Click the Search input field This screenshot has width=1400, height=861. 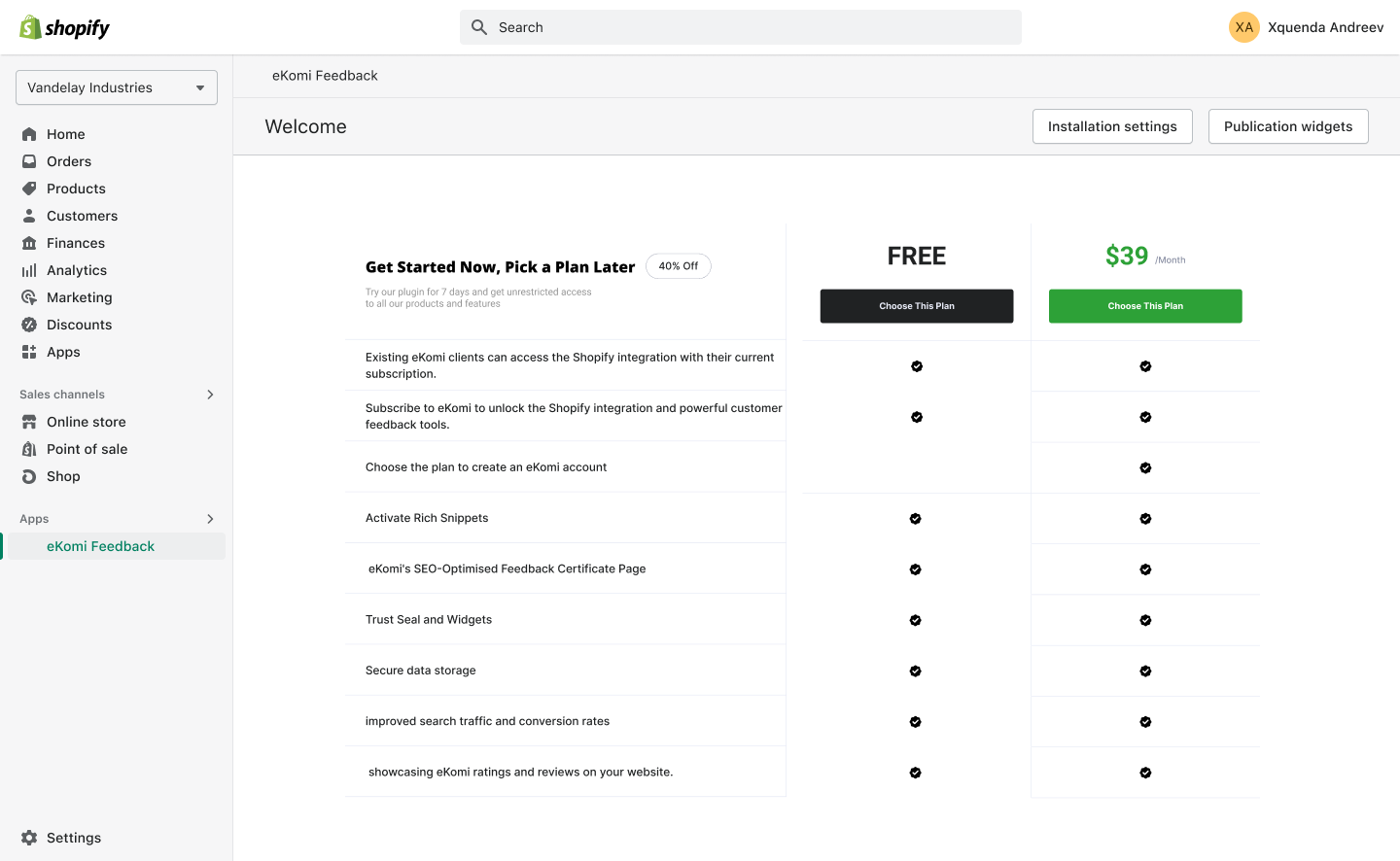pyautogui.click(x=741, y=27)
